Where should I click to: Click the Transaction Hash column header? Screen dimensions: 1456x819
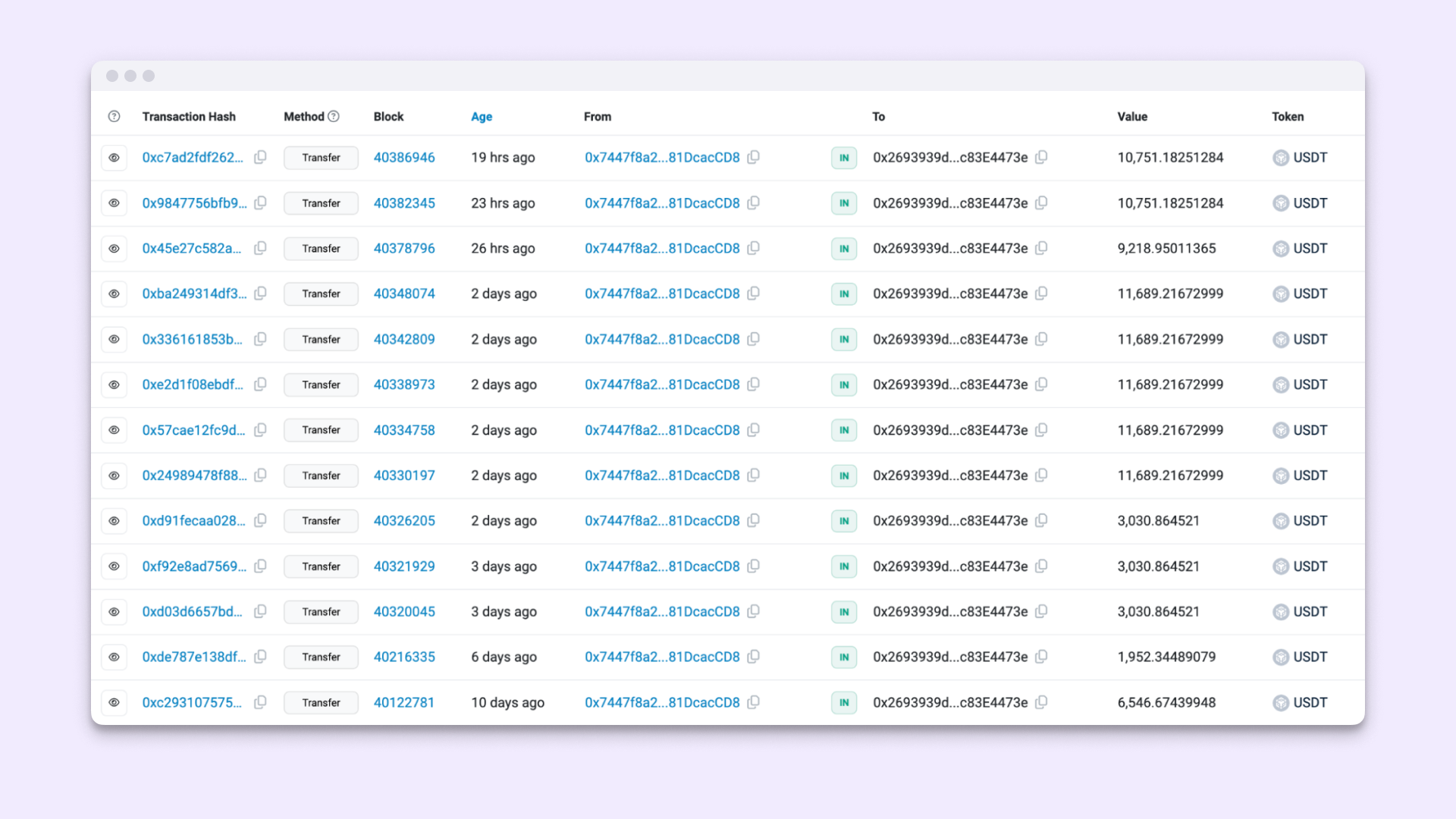[x=190, y=116]
